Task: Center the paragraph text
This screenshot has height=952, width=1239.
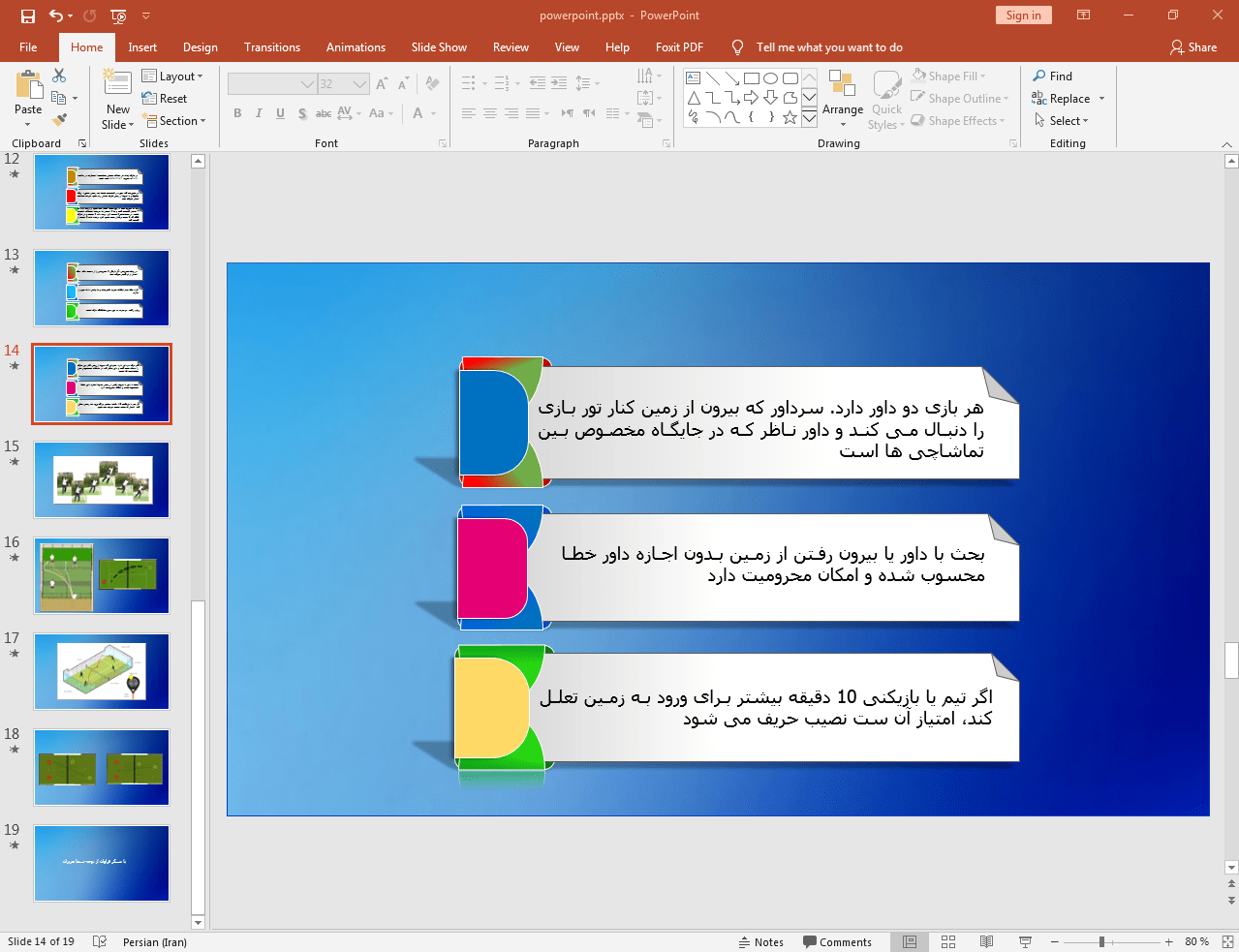Action: click(490, 113)
